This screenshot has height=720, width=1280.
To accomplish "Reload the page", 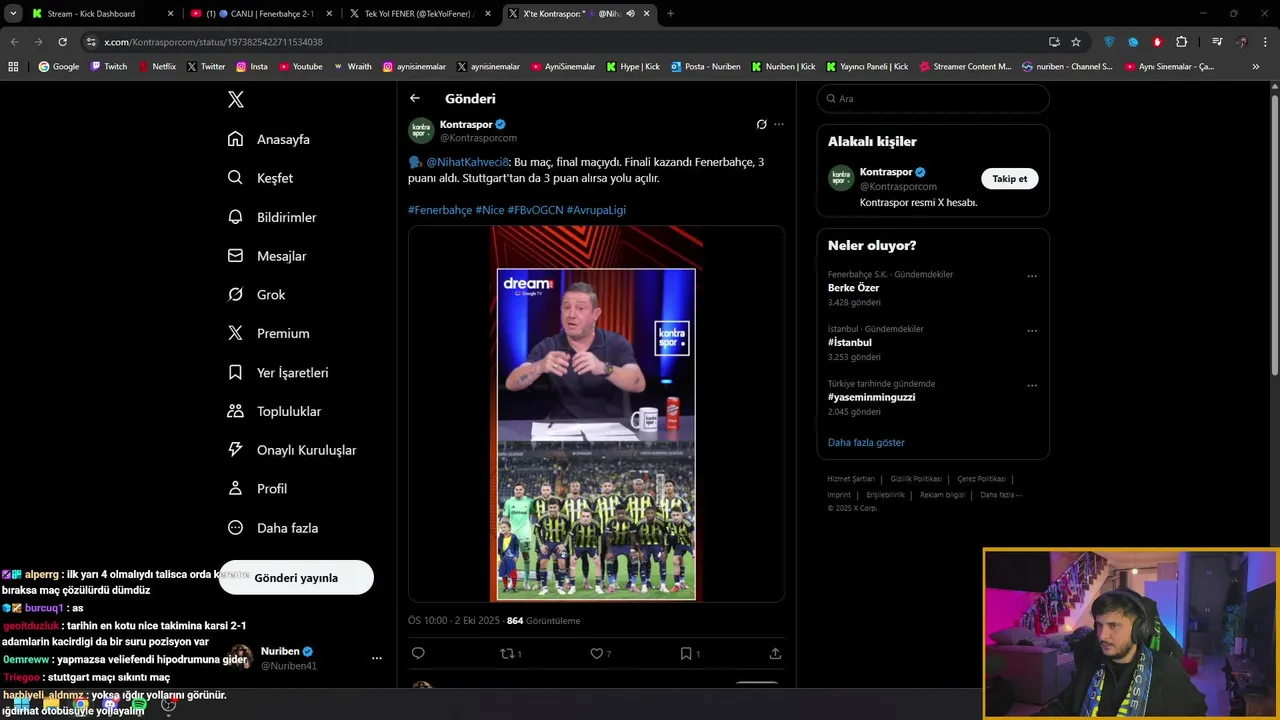I will click(x=62, y=42).
